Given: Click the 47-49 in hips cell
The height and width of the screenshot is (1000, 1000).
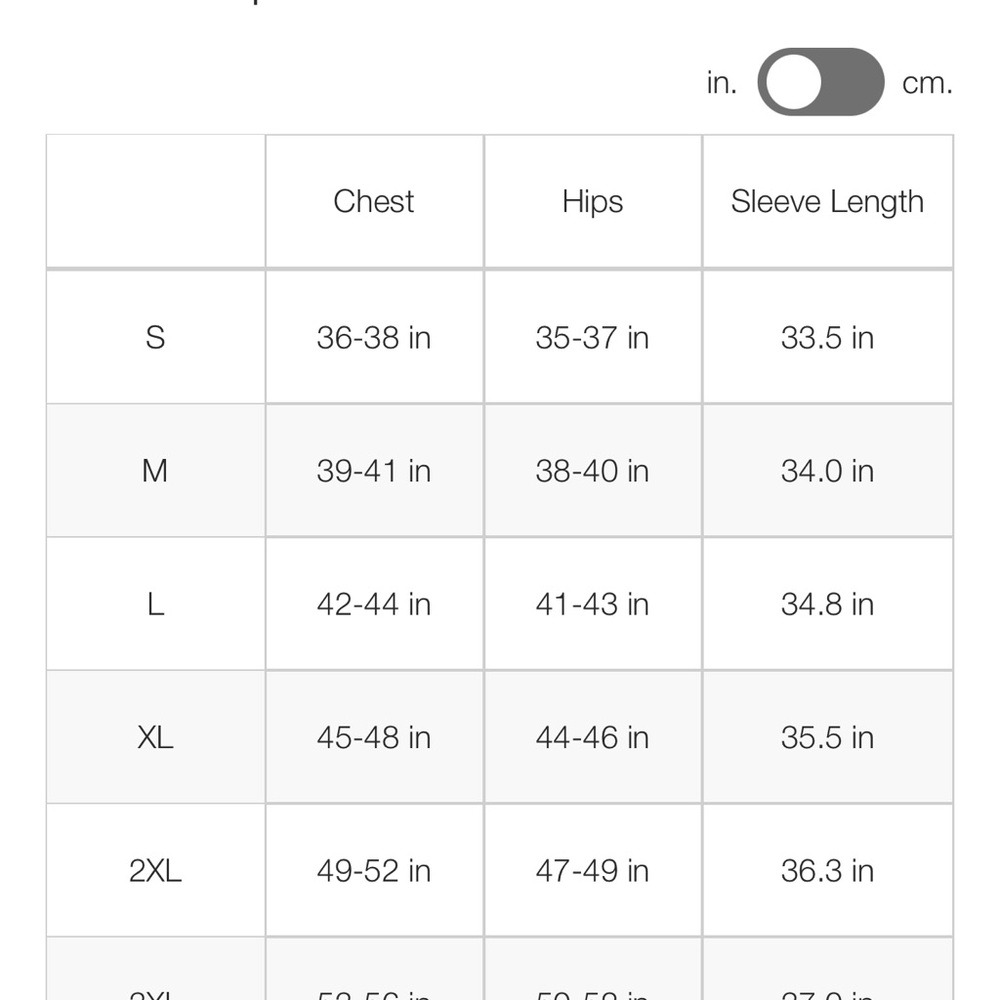Looking at the screenshot, I should (x=592, y=871).
